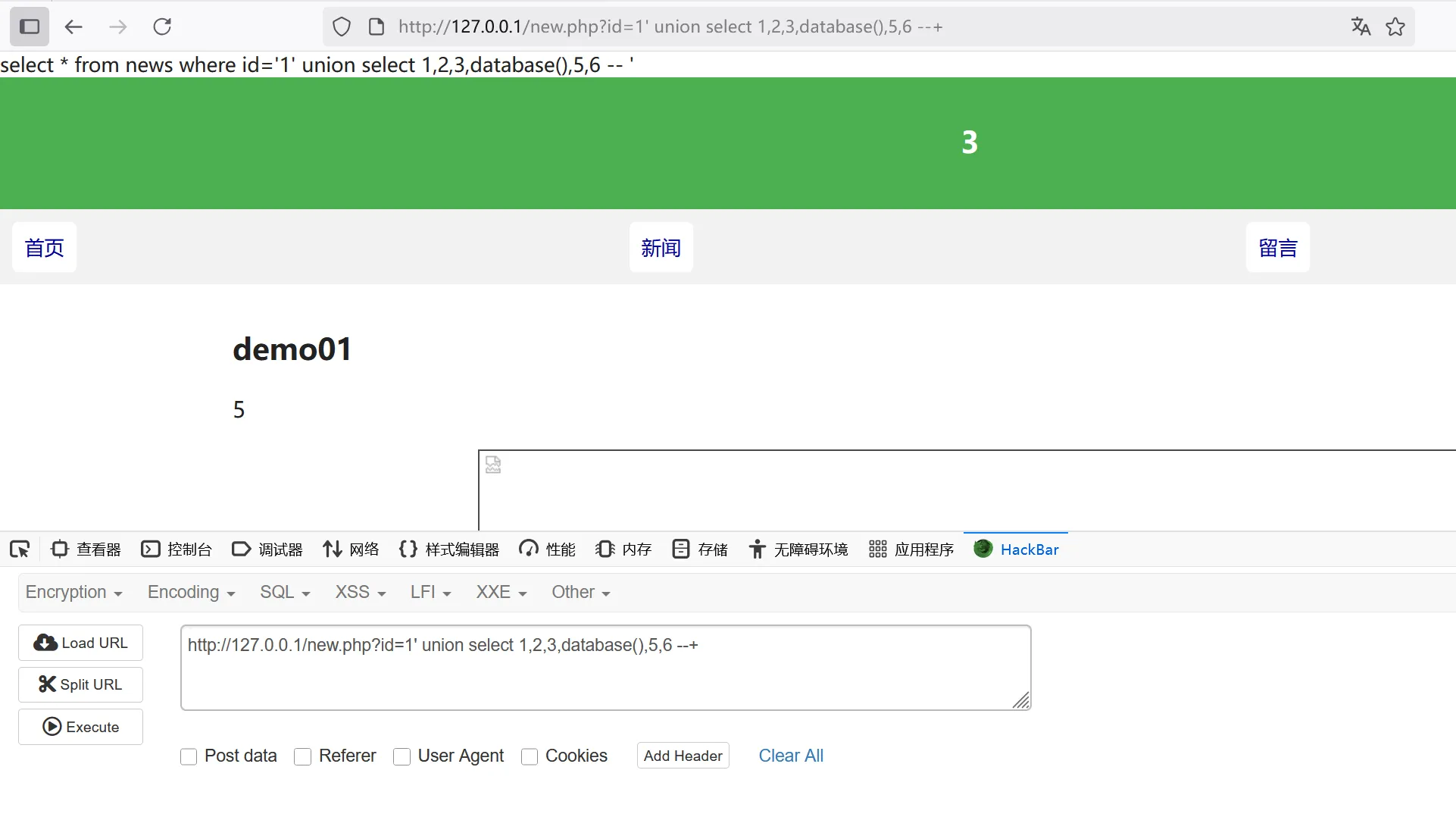Click the broken image icon
This screenshot has height=839, width=1456.
pyautogui.click(x=493, y=465)
